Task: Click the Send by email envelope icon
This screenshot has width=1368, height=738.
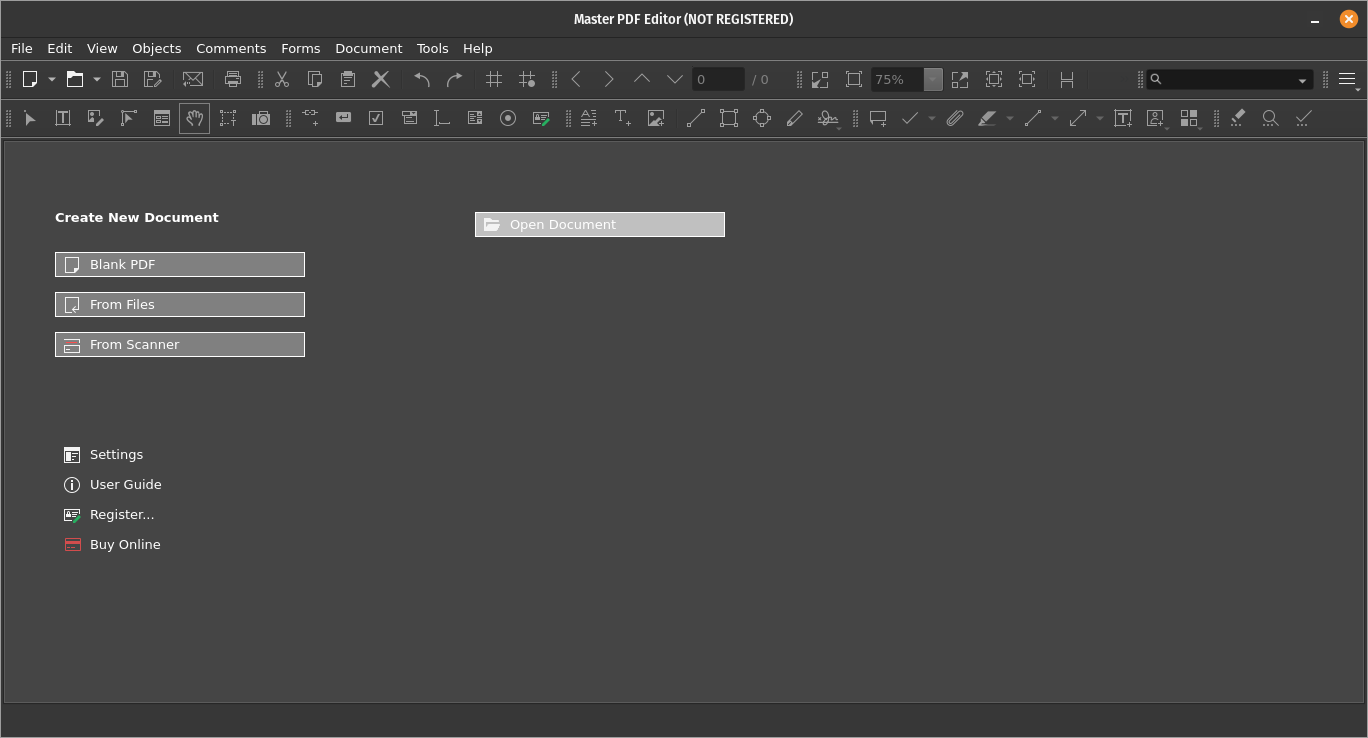Action: pos(193,79)
